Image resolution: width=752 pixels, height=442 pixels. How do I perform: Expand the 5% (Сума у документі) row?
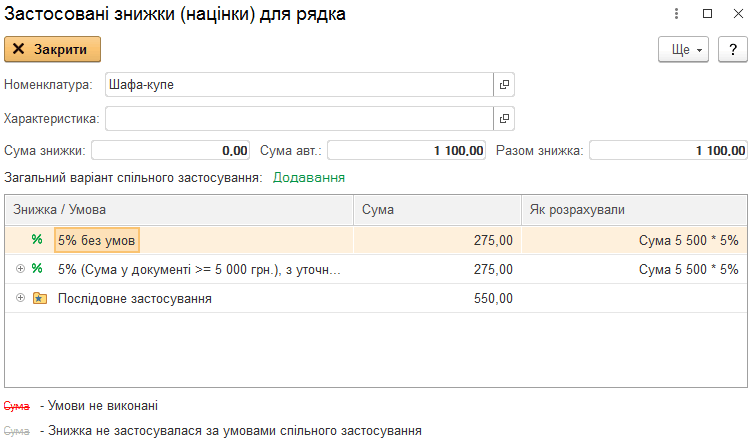pos(20,269)
